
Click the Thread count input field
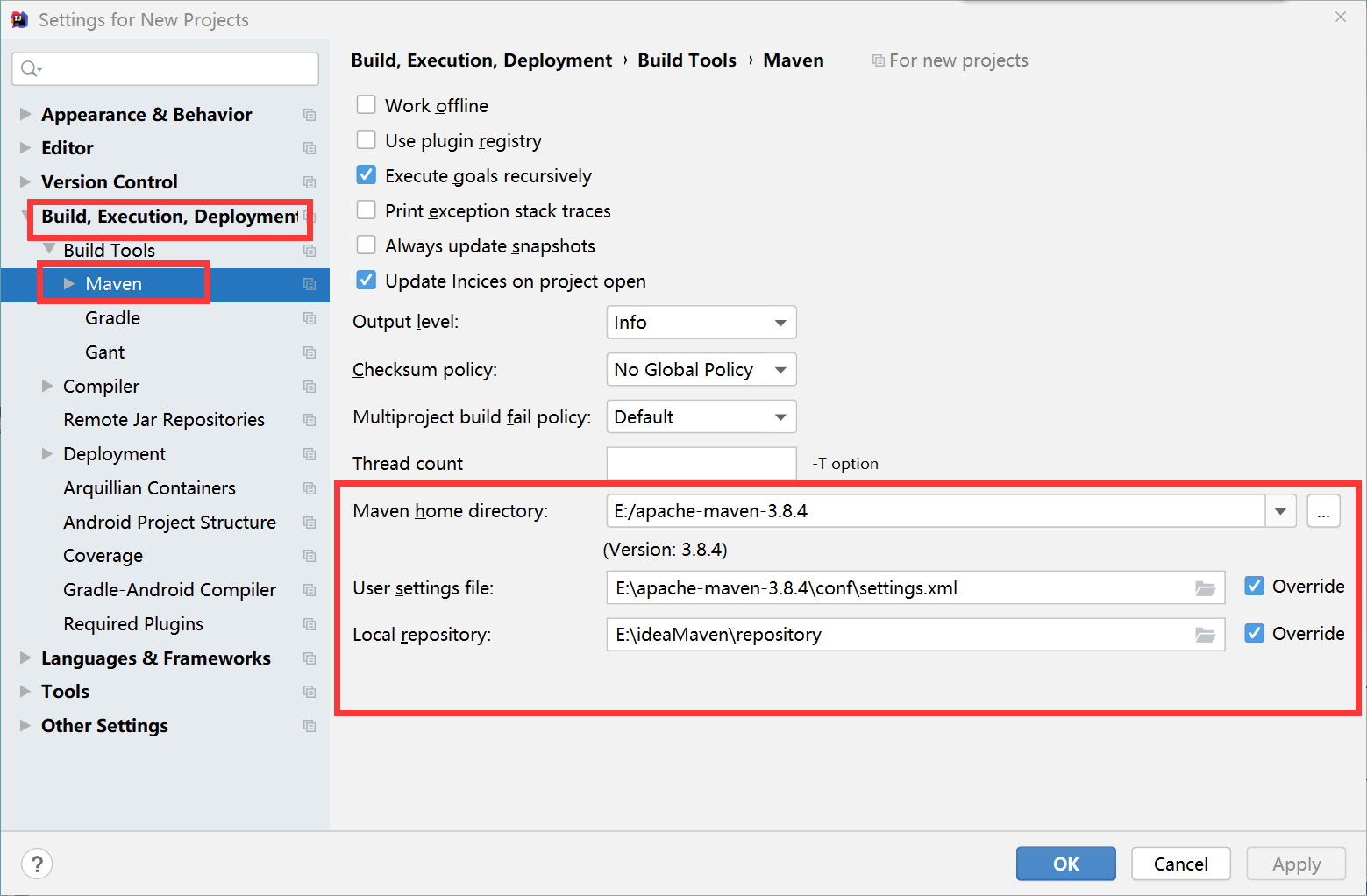pos(701,464)
